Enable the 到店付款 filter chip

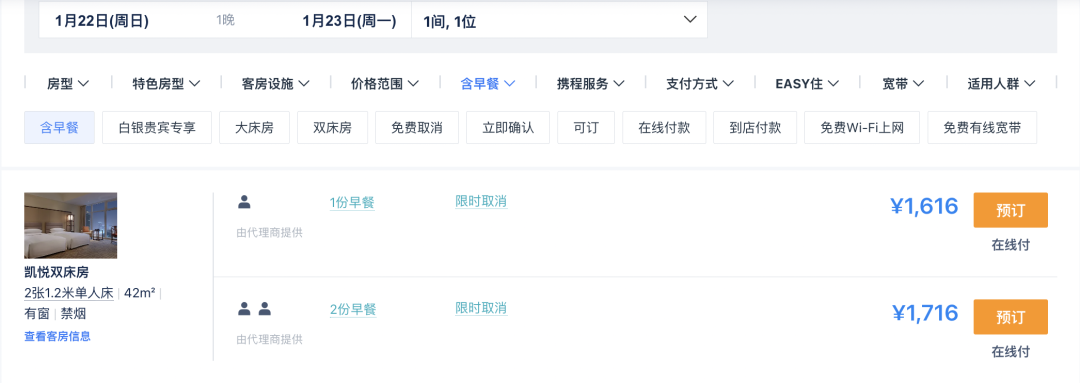point(755,127)
